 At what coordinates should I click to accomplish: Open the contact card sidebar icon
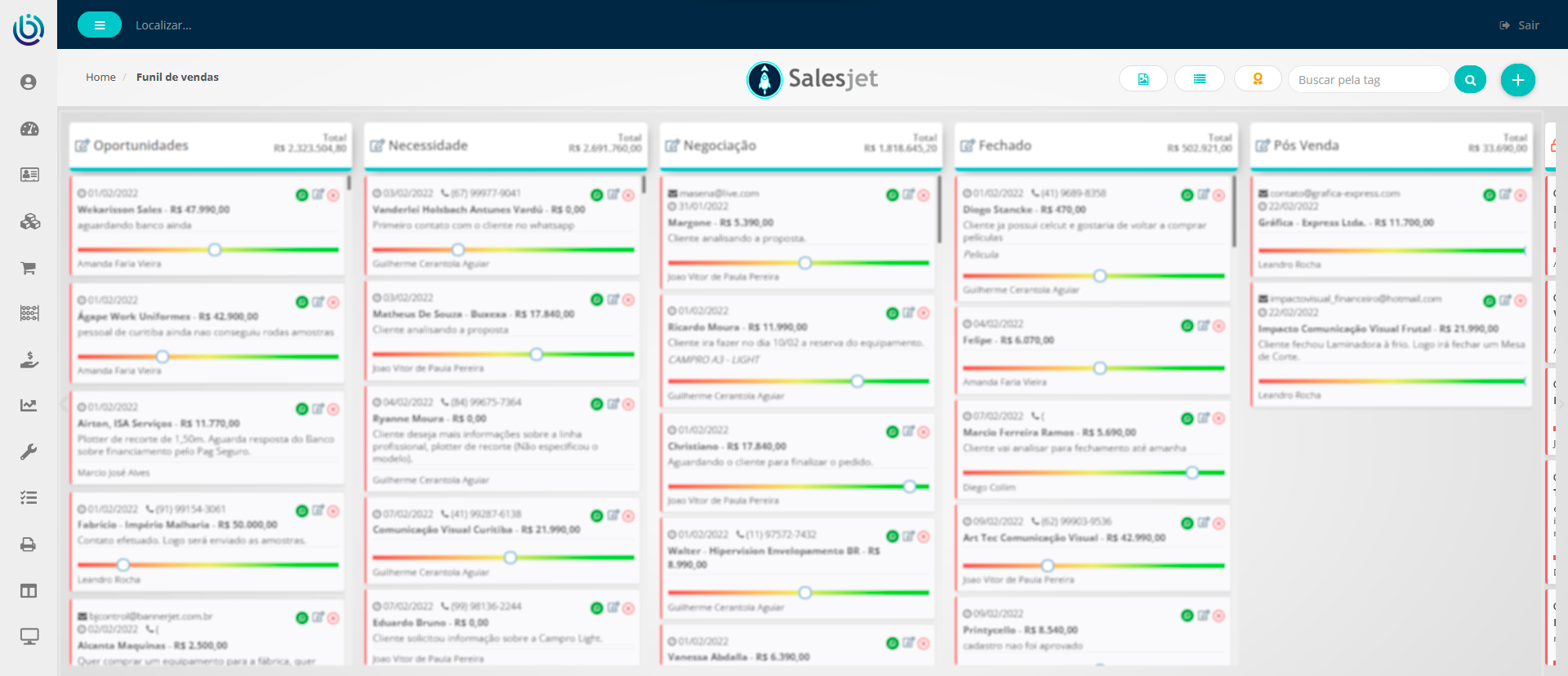tap(29, 175)
